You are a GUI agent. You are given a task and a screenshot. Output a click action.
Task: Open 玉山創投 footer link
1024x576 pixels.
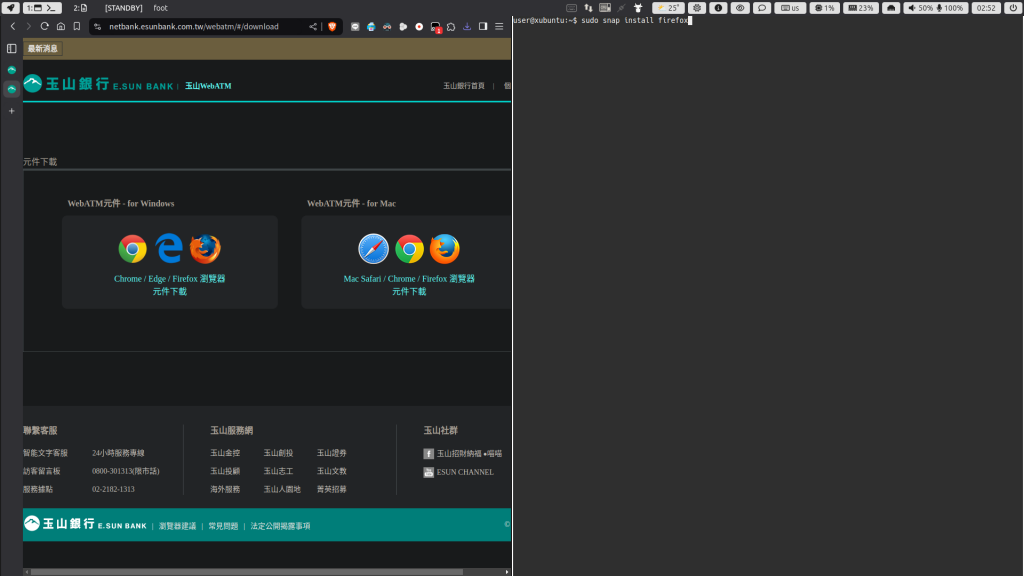(278, 453)
